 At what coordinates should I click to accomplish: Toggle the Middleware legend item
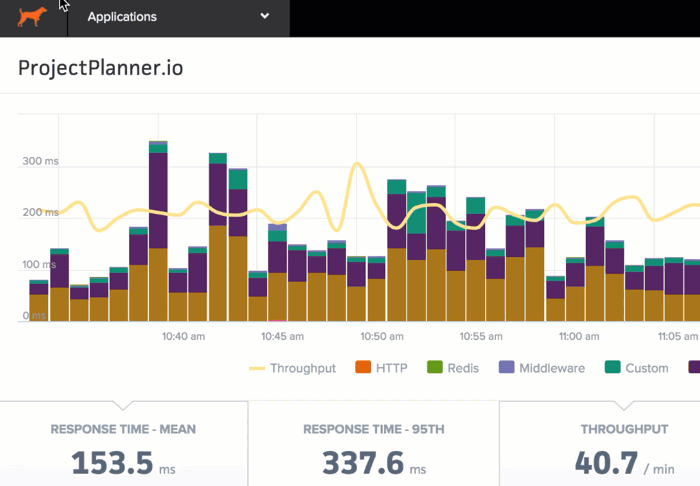(x=542, y=368)
